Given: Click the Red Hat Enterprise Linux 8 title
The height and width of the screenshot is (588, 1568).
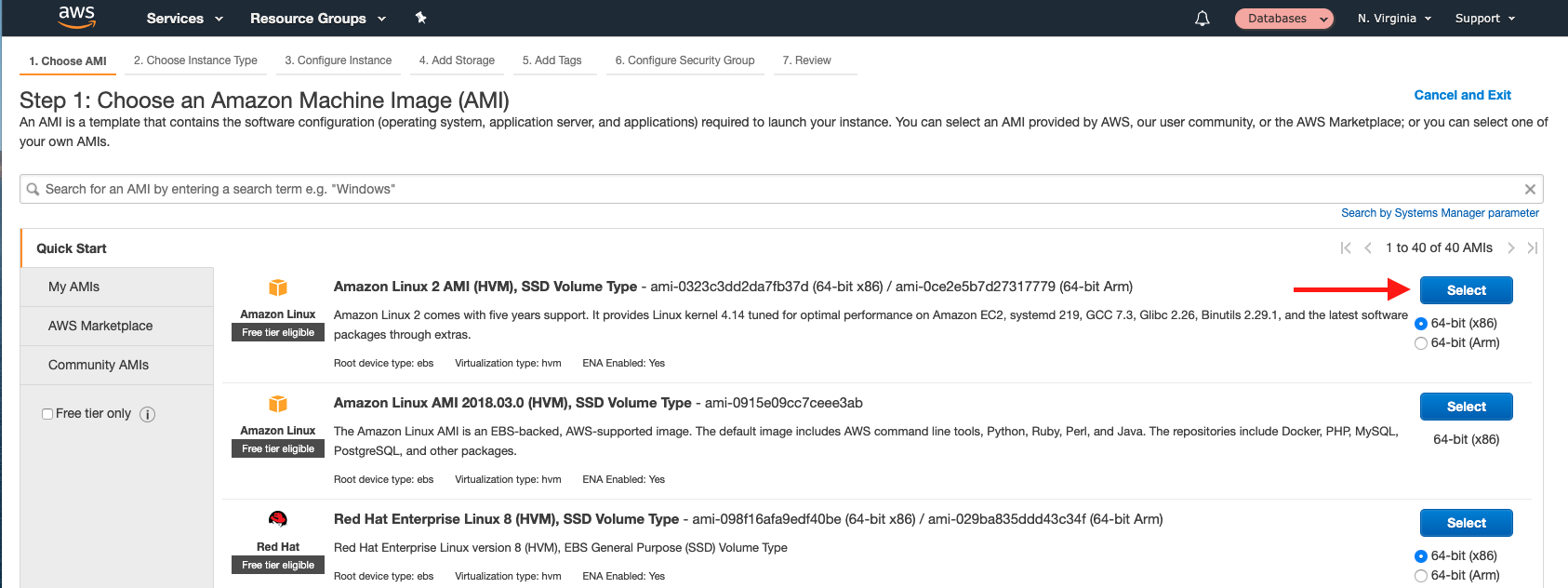Looking at the screenshot, I should [506, 519].
